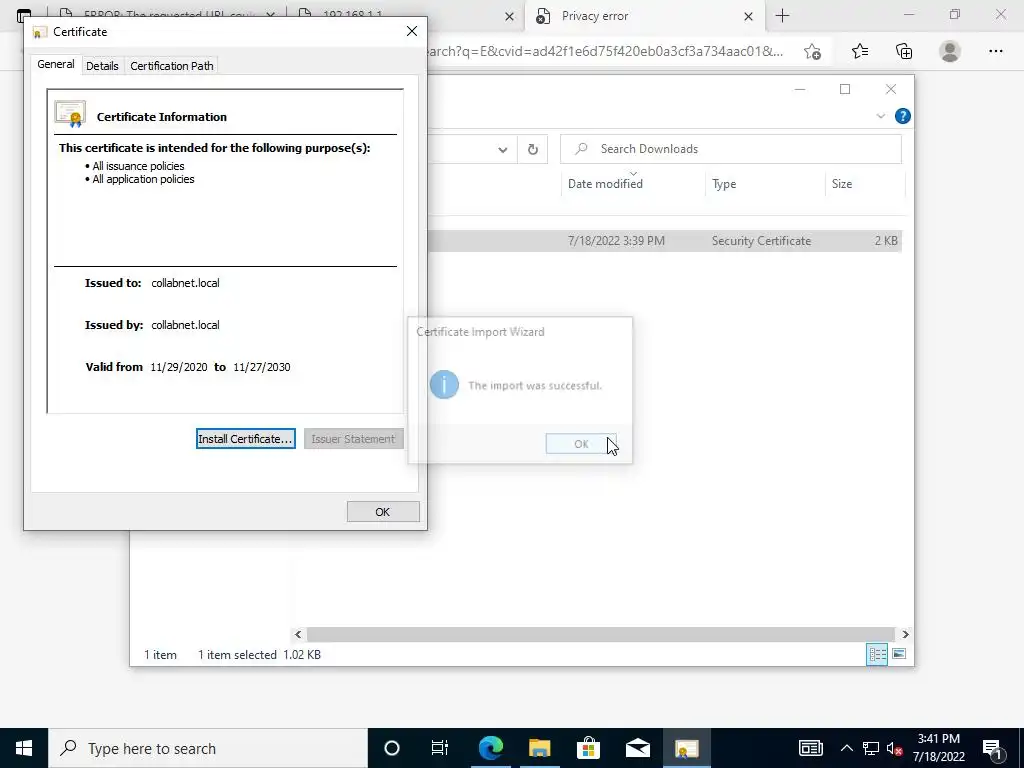Switch Explorer to details view icon

877,654
